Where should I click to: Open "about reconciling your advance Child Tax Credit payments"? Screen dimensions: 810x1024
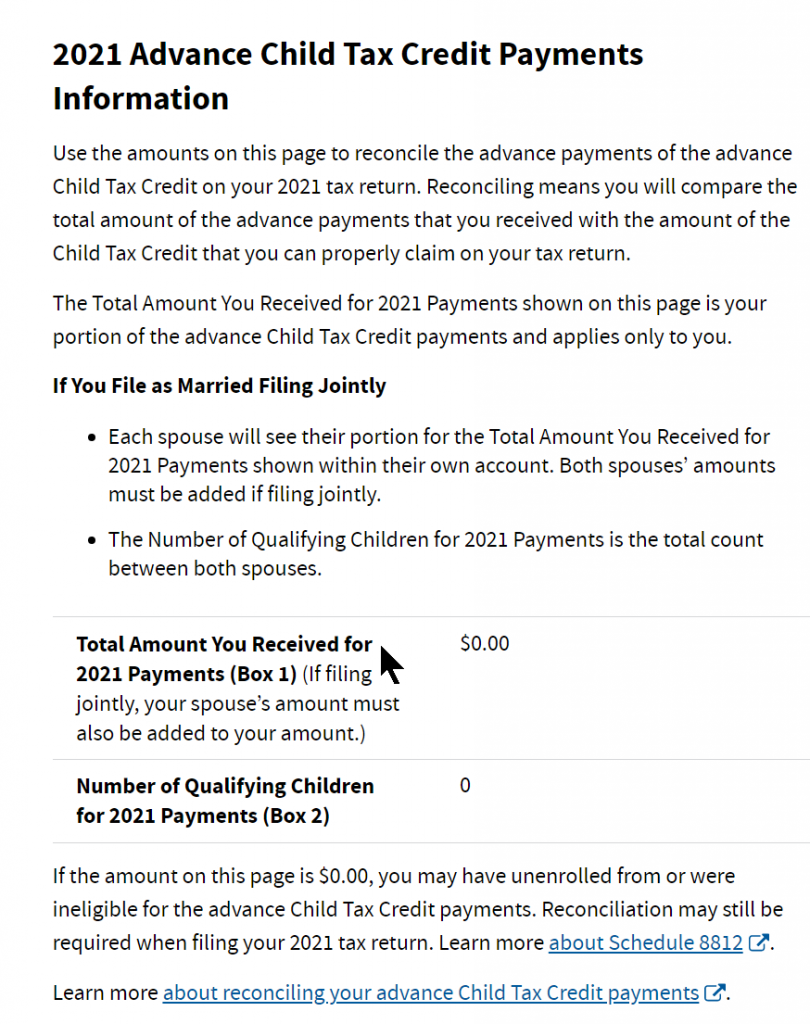point(430,993)
